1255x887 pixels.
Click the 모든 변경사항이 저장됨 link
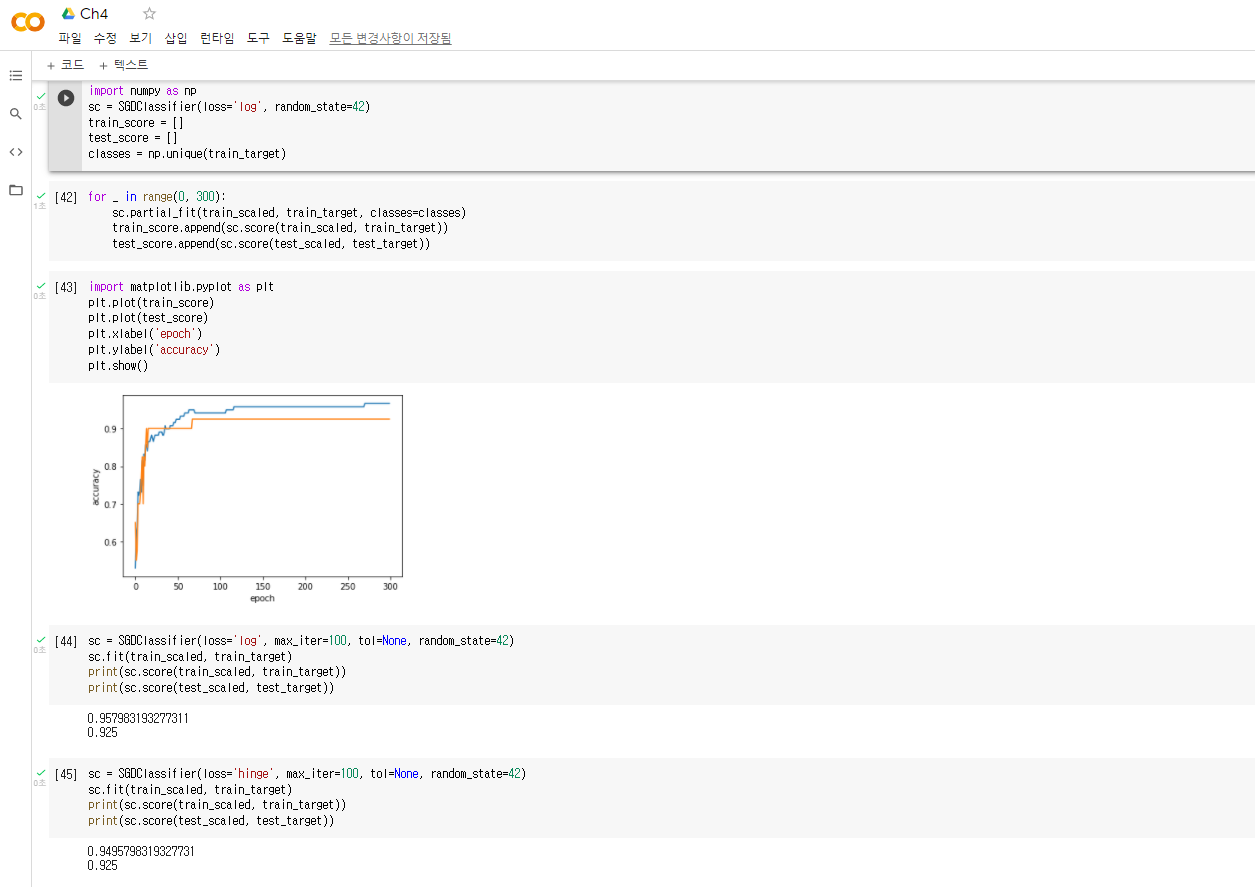coord(390,38)
